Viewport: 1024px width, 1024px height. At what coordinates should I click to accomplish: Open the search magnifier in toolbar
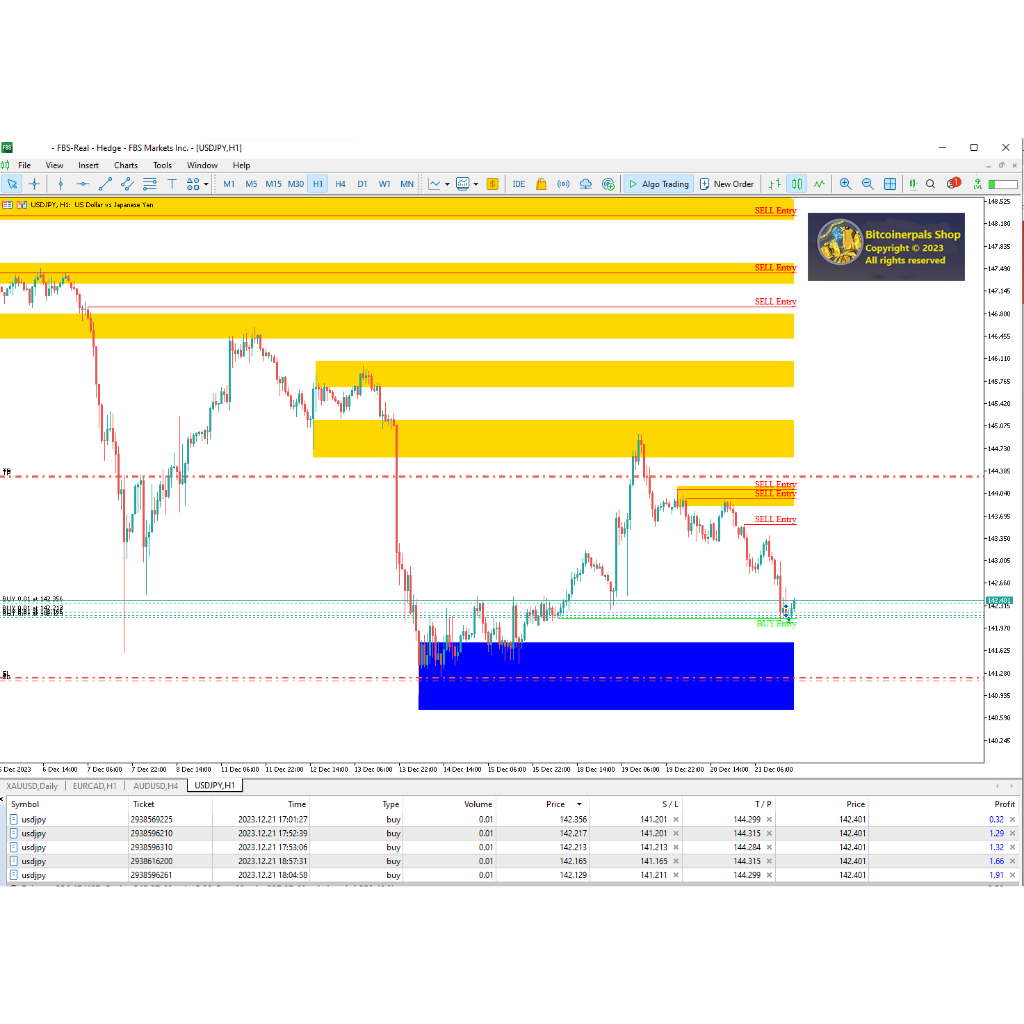pos(930,184)
